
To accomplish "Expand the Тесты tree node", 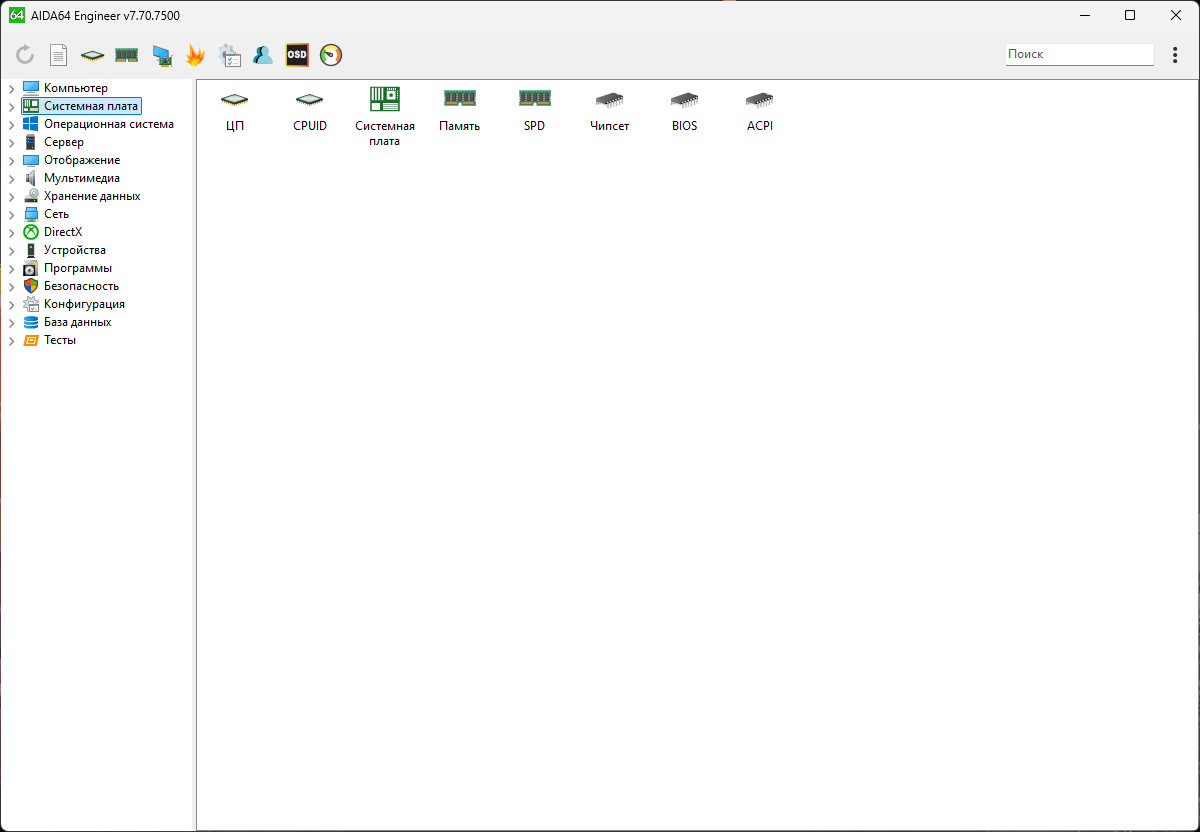I will [x=12, y=340].
